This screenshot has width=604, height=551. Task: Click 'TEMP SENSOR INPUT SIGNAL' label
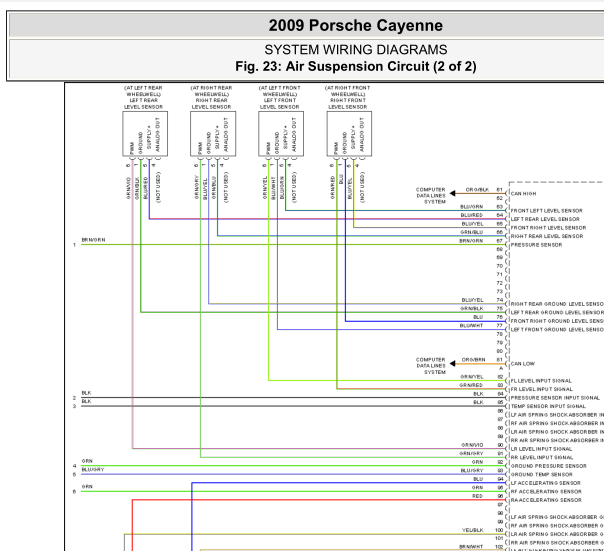click(548, 406)
